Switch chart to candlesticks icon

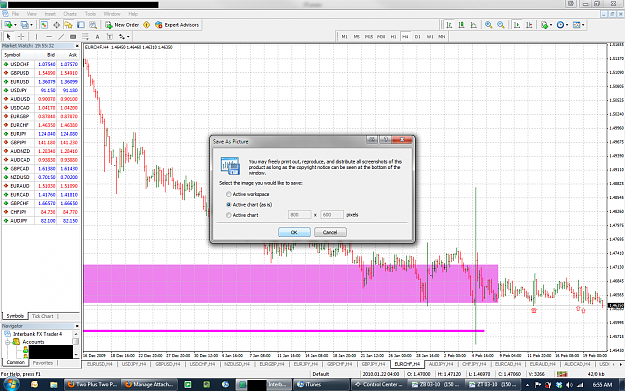click(x=462, y=25)
